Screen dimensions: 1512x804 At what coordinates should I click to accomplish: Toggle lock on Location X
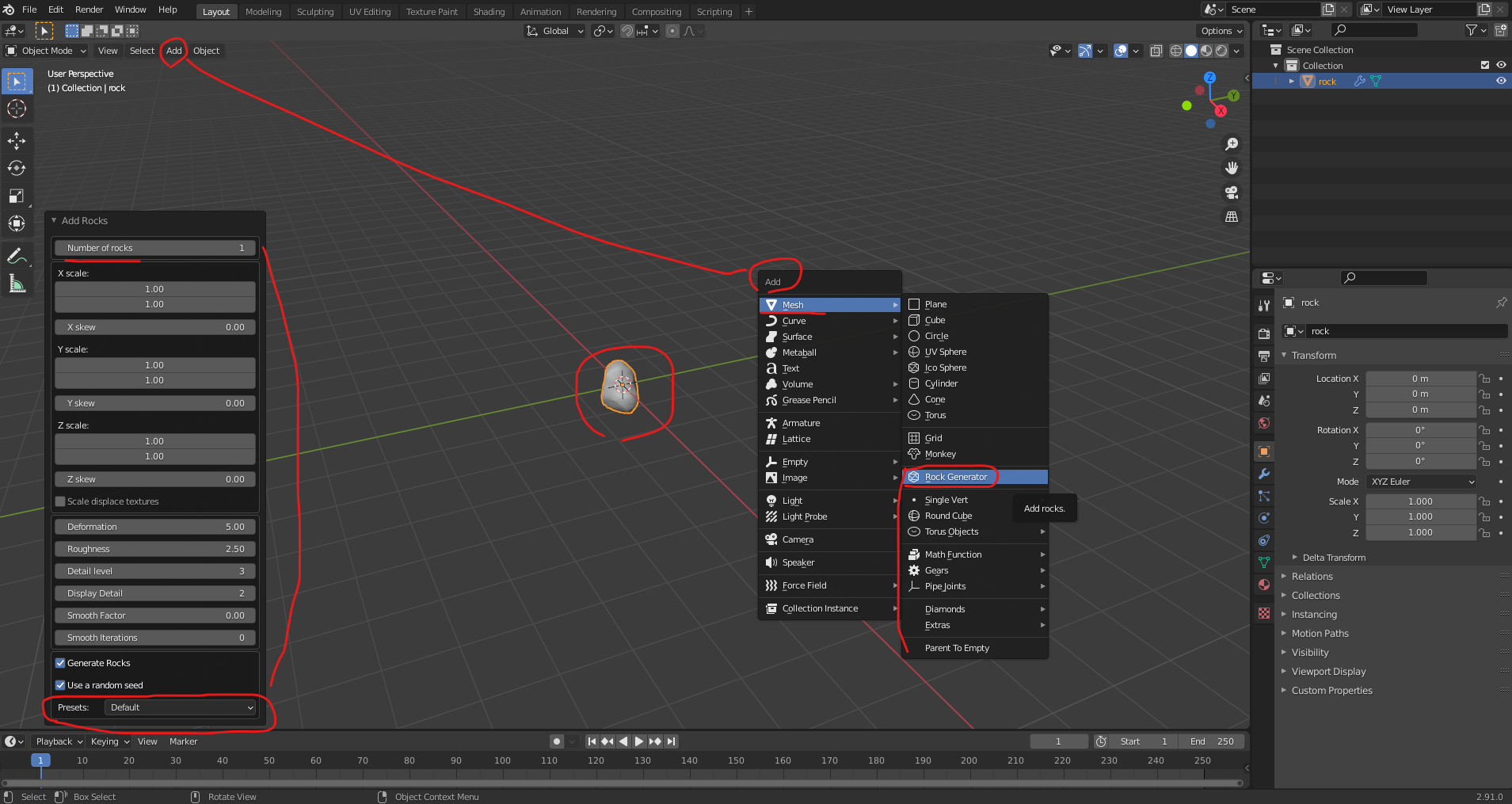tap(1485, 379)
